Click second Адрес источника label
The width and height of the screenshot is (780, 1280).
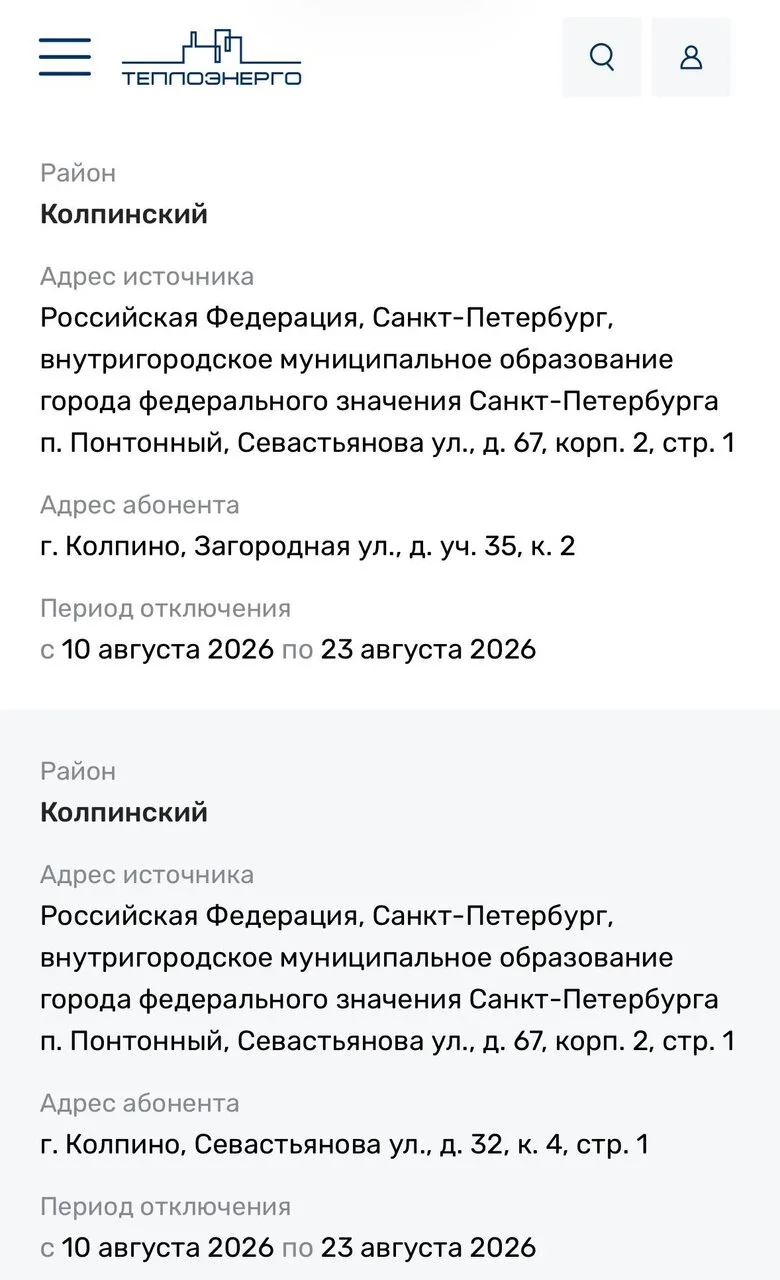point(147,874)
